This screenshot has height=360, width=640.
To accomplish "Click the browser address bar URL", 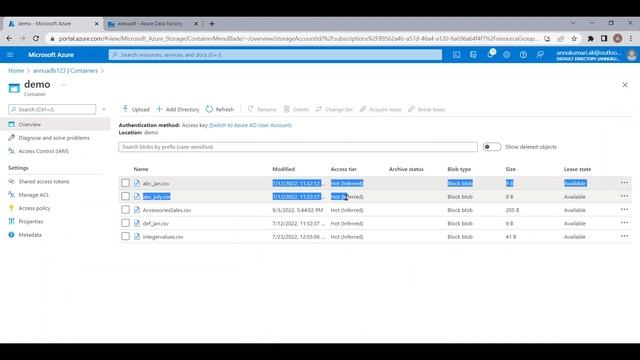I will (298, 38).
